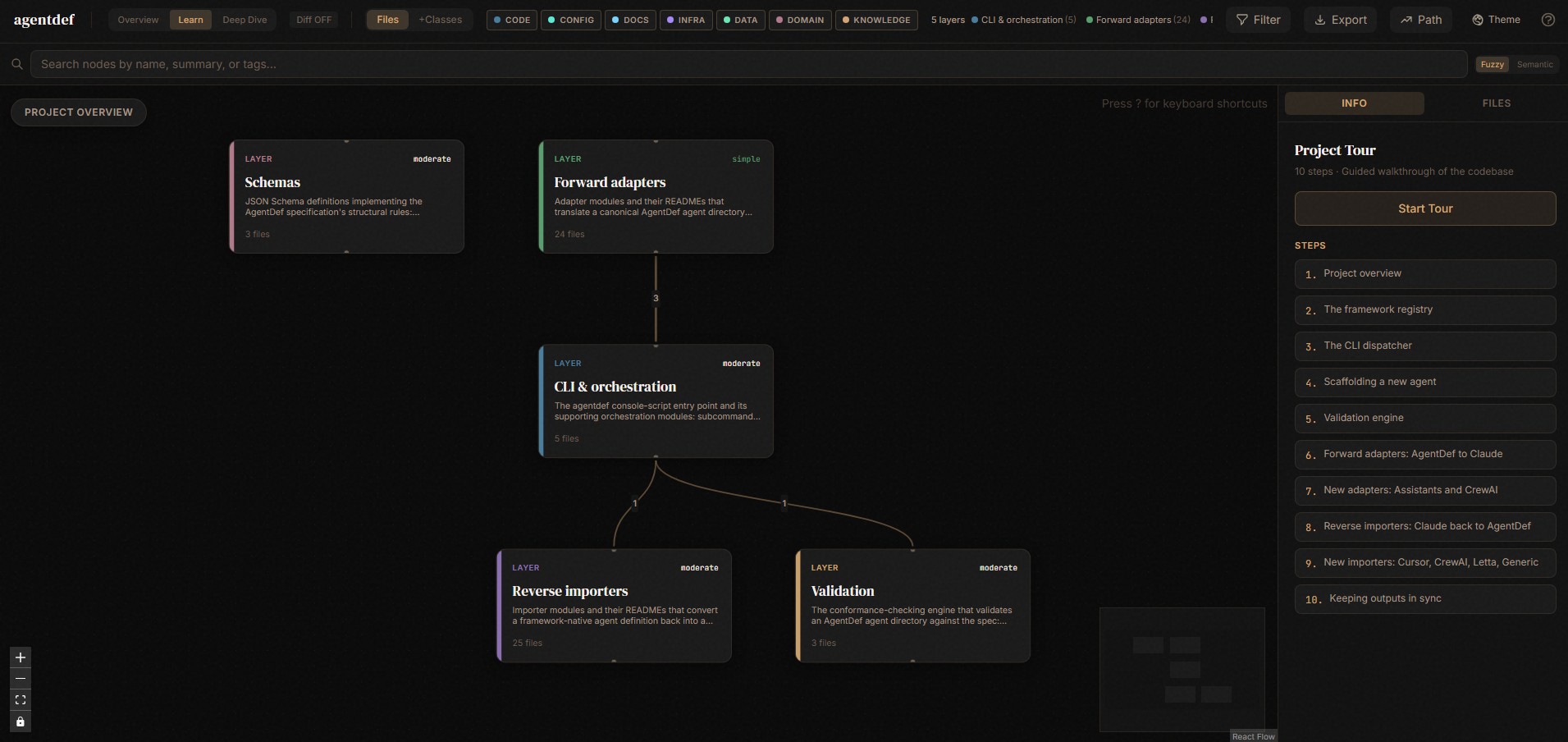Open the Schemas layer node

click(x=346, y=197)
